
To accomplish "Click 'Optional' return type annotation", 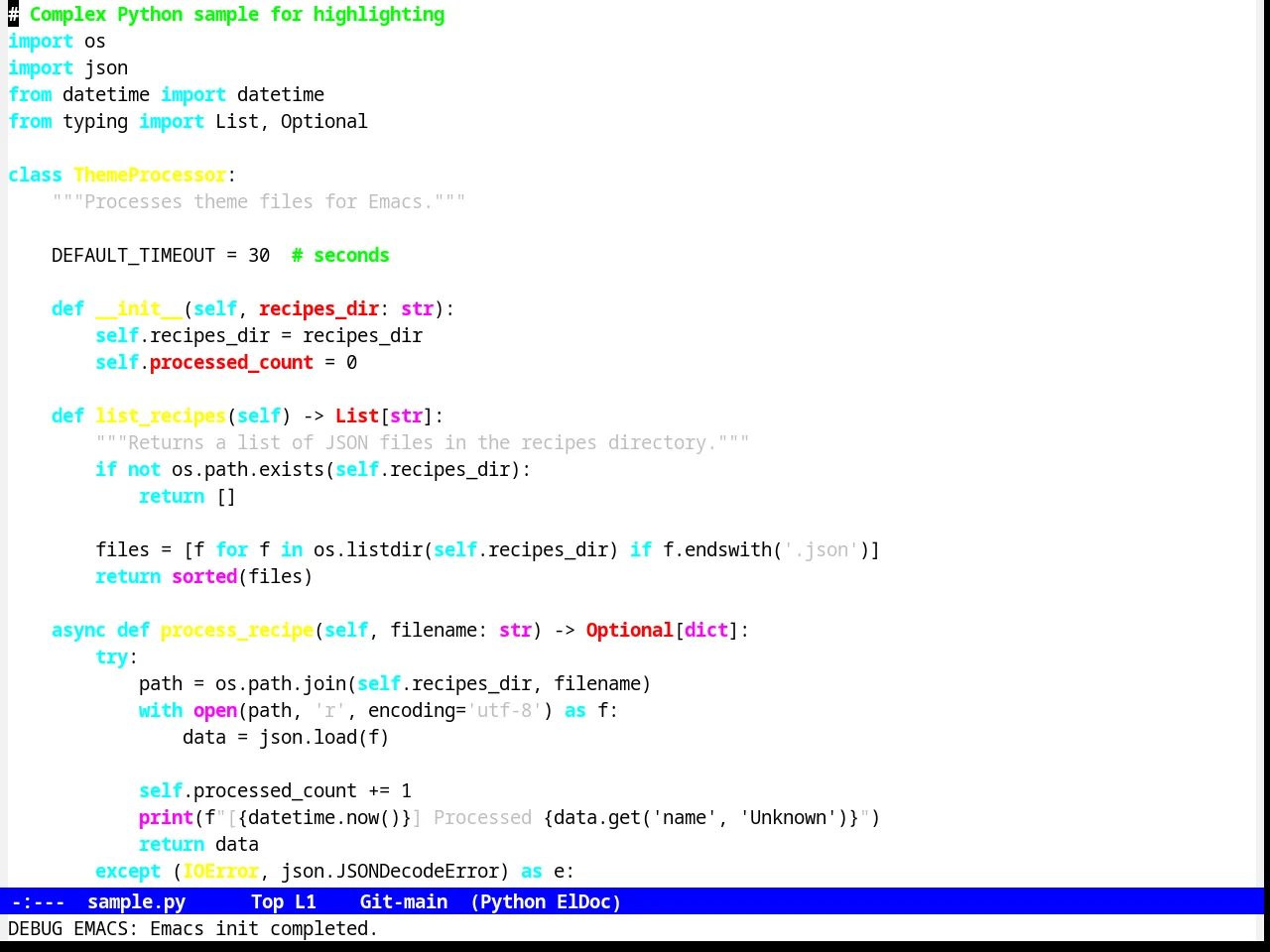I will click(x=629, y=630).
